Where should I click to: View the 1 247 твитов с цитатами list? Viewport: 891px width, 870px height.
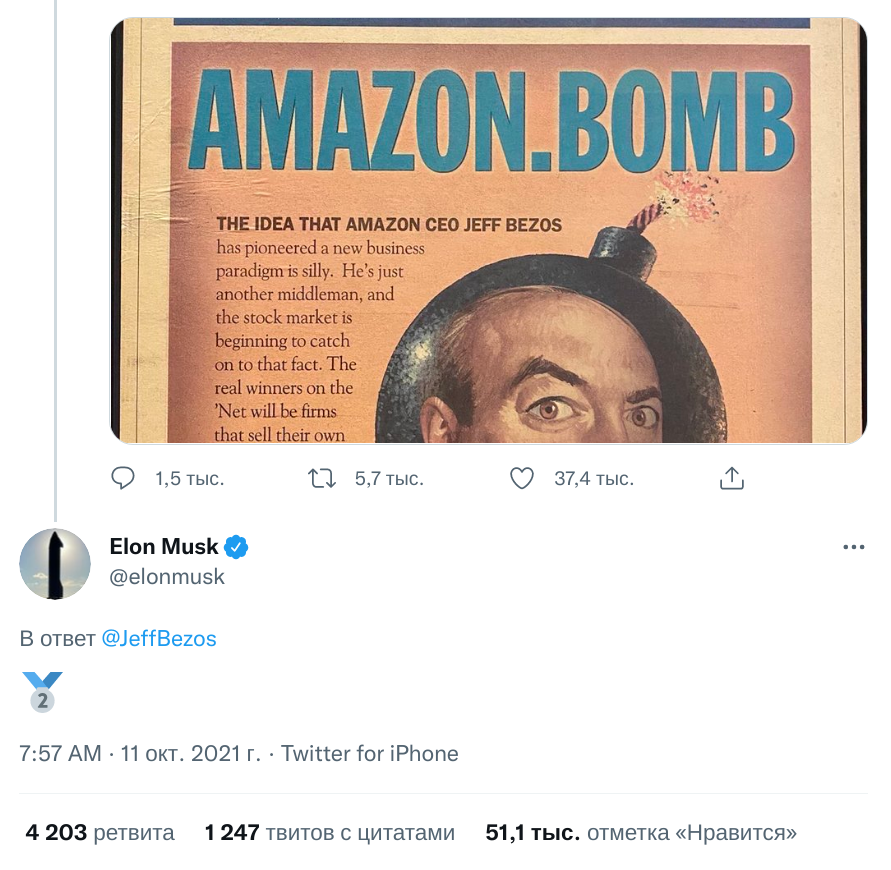click(x=329, y=832)
